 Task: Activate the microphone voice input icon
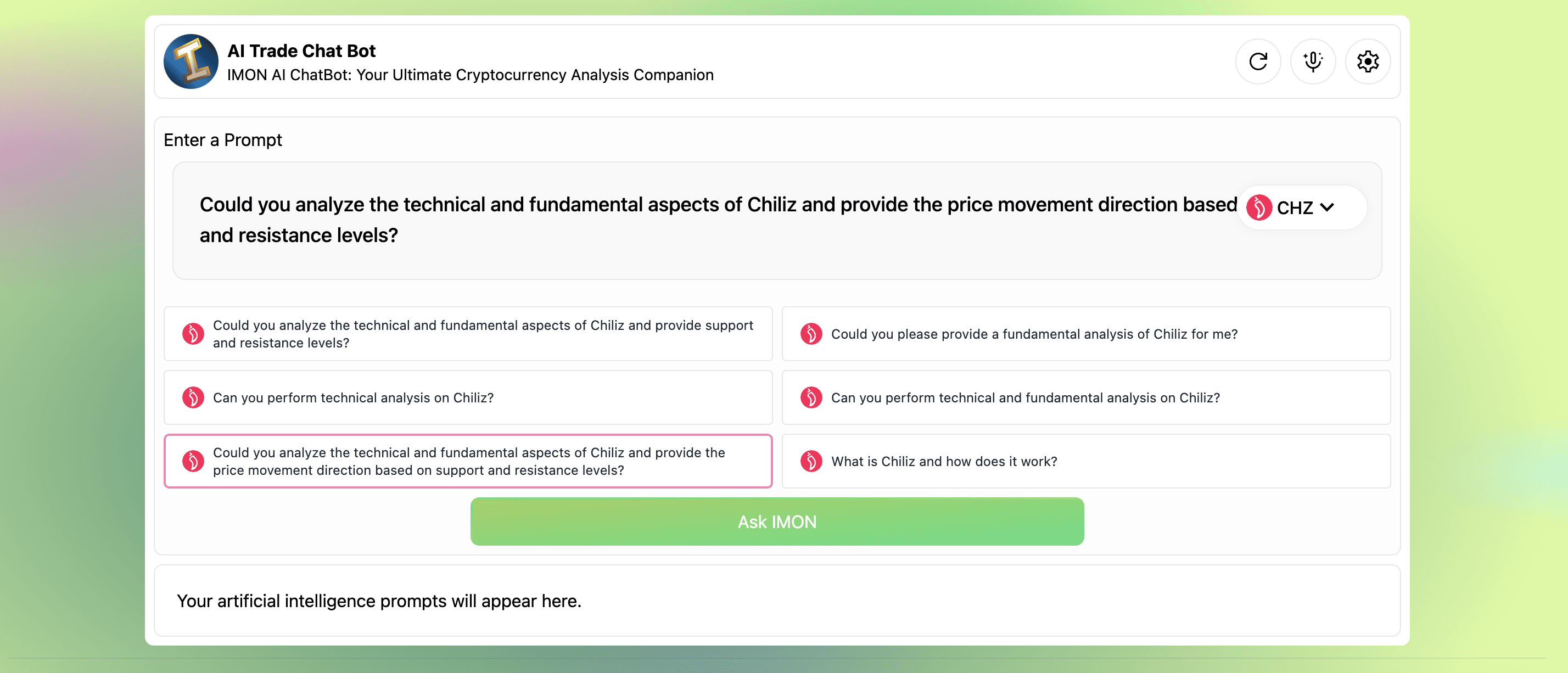coord(1312,61)
